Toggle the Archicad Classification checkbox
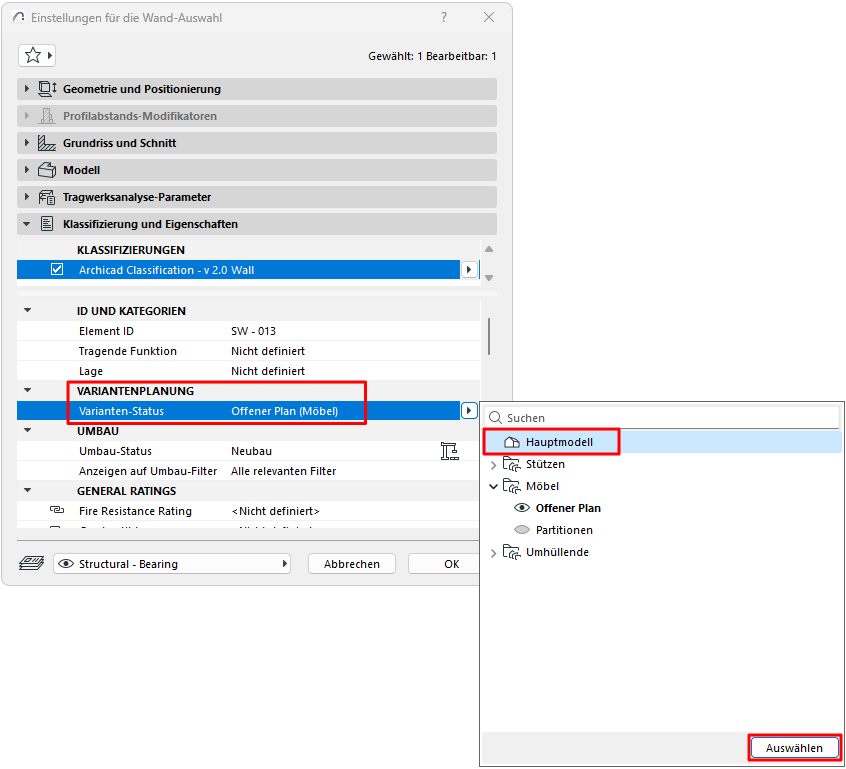The image size is (846, 769). [57, 269]
